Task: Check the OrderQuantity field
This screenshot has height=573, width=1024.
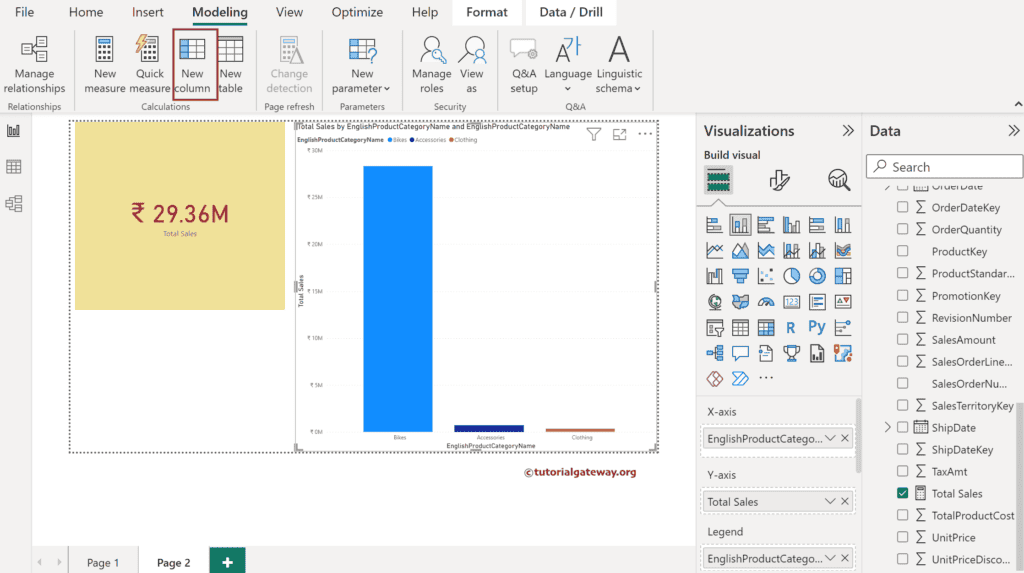Action: (903, 229)
